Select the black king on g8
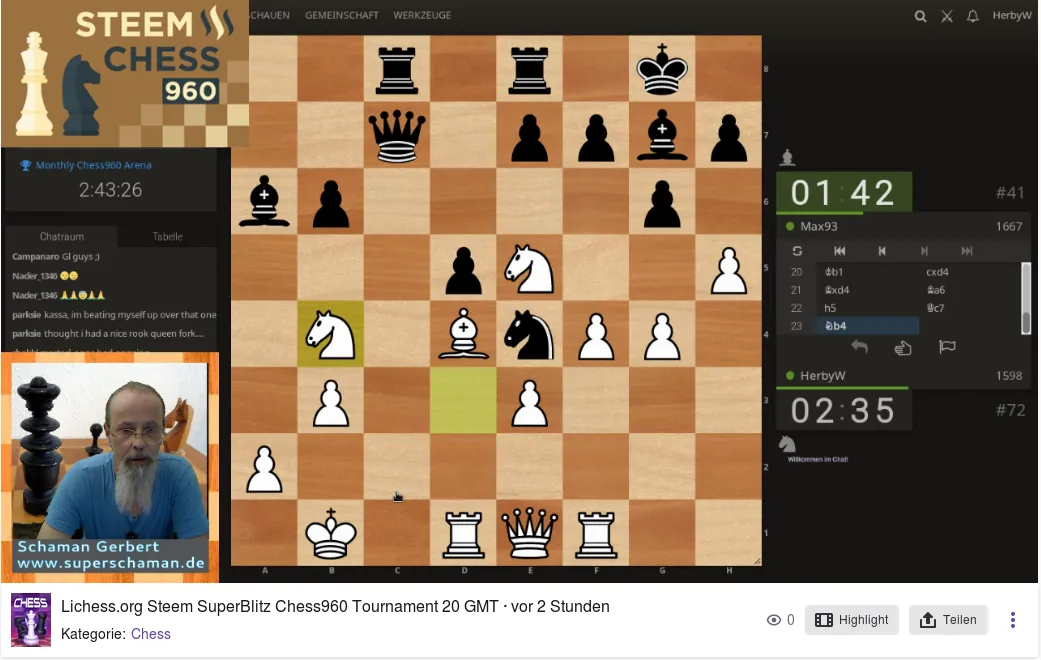The width and height of the screenshot is (1041, 660). [x=663, y=68]
